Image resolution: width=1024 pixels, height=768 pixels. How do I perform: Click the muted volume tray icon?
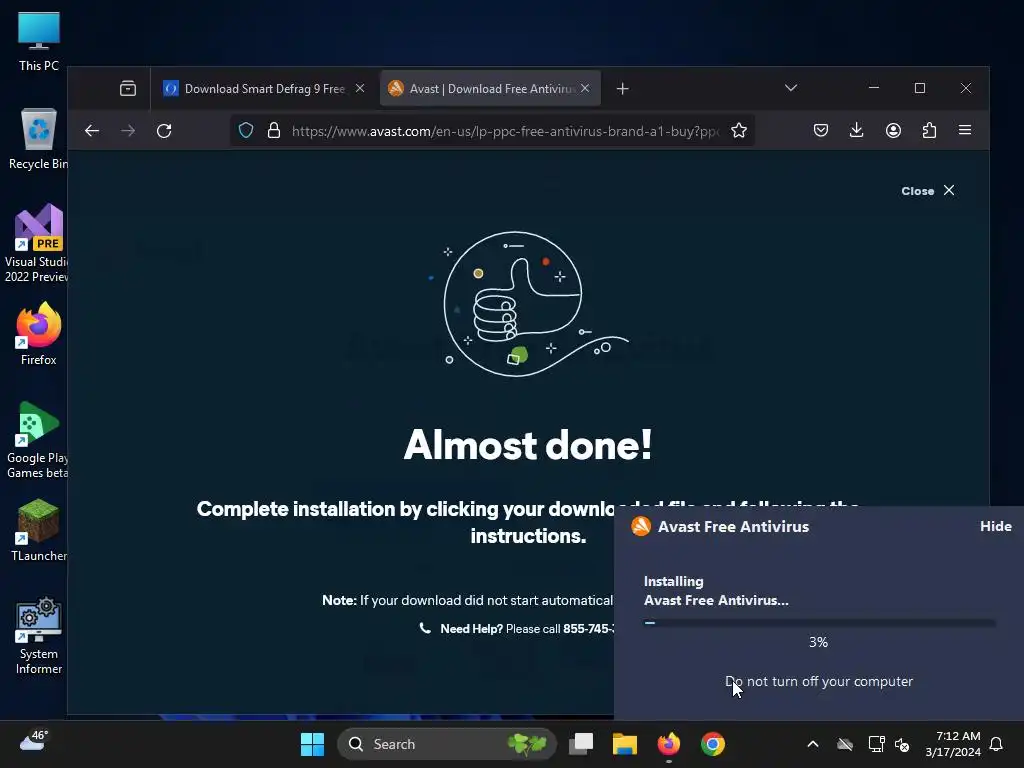click(x=902, y=744)
